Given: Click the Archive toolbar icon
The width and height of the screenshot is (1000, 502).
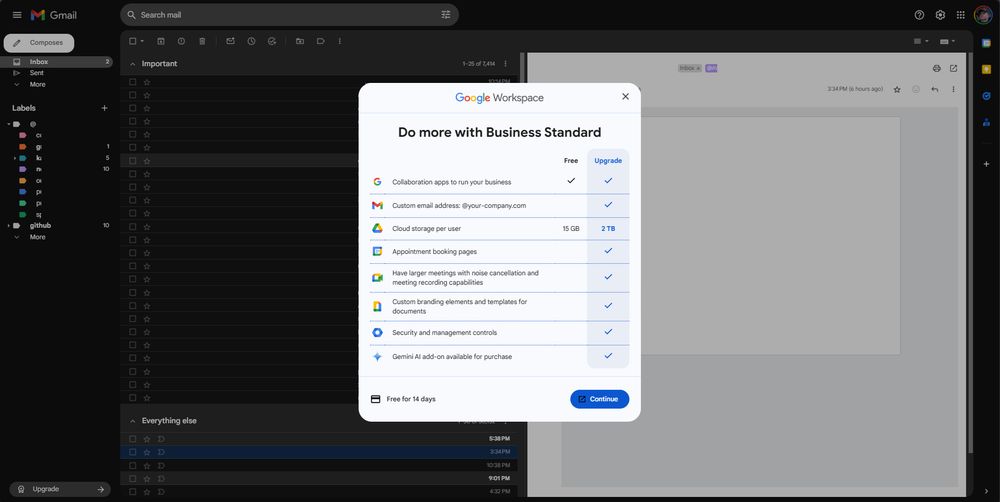Looking at the screenshot, I should pyautogui.click(x=161, y=41).
